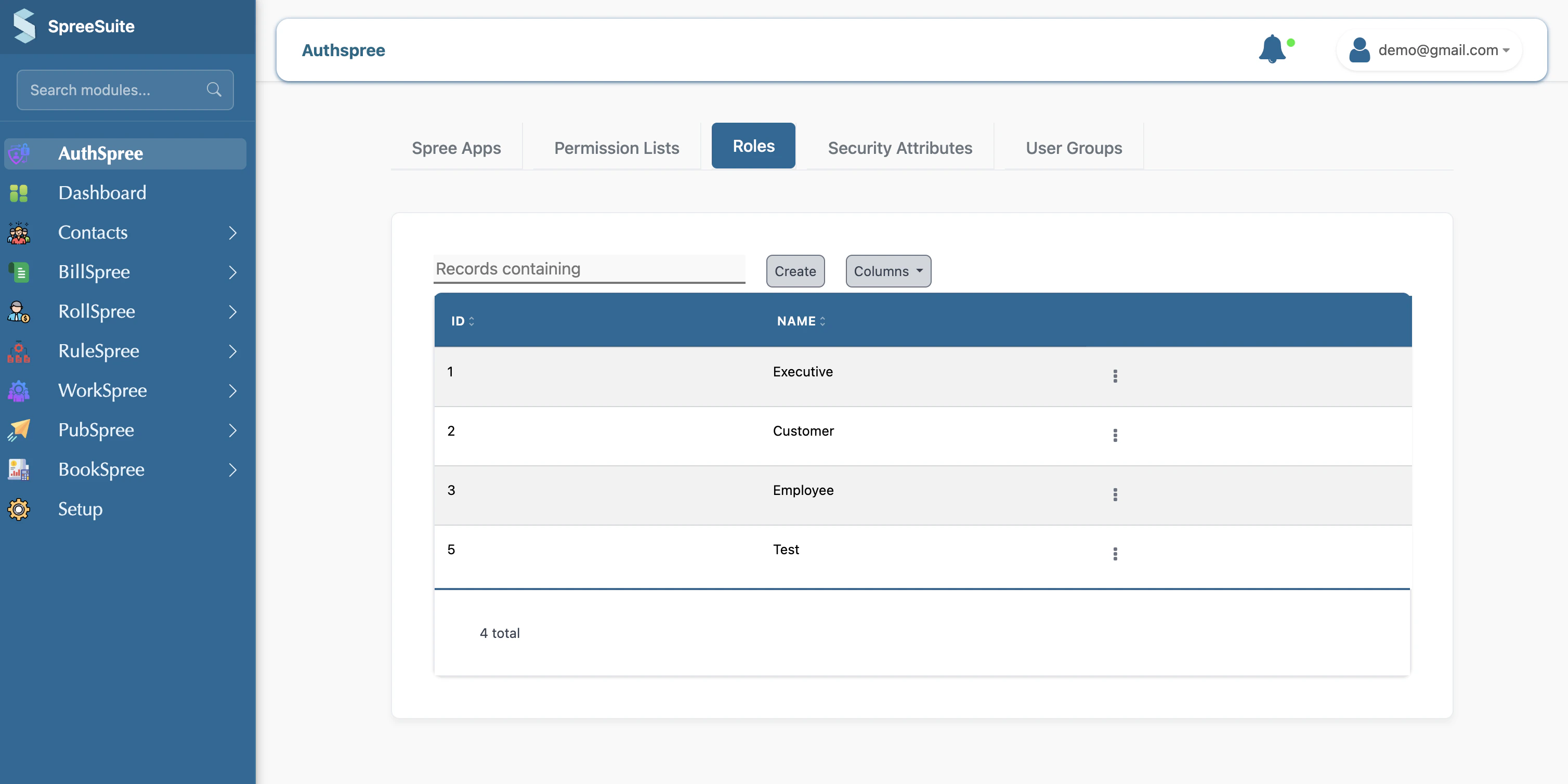Select the Employee role name cell
Image resolution: width=1568 pixels, height=784 pixels.
tap(803, 490)
